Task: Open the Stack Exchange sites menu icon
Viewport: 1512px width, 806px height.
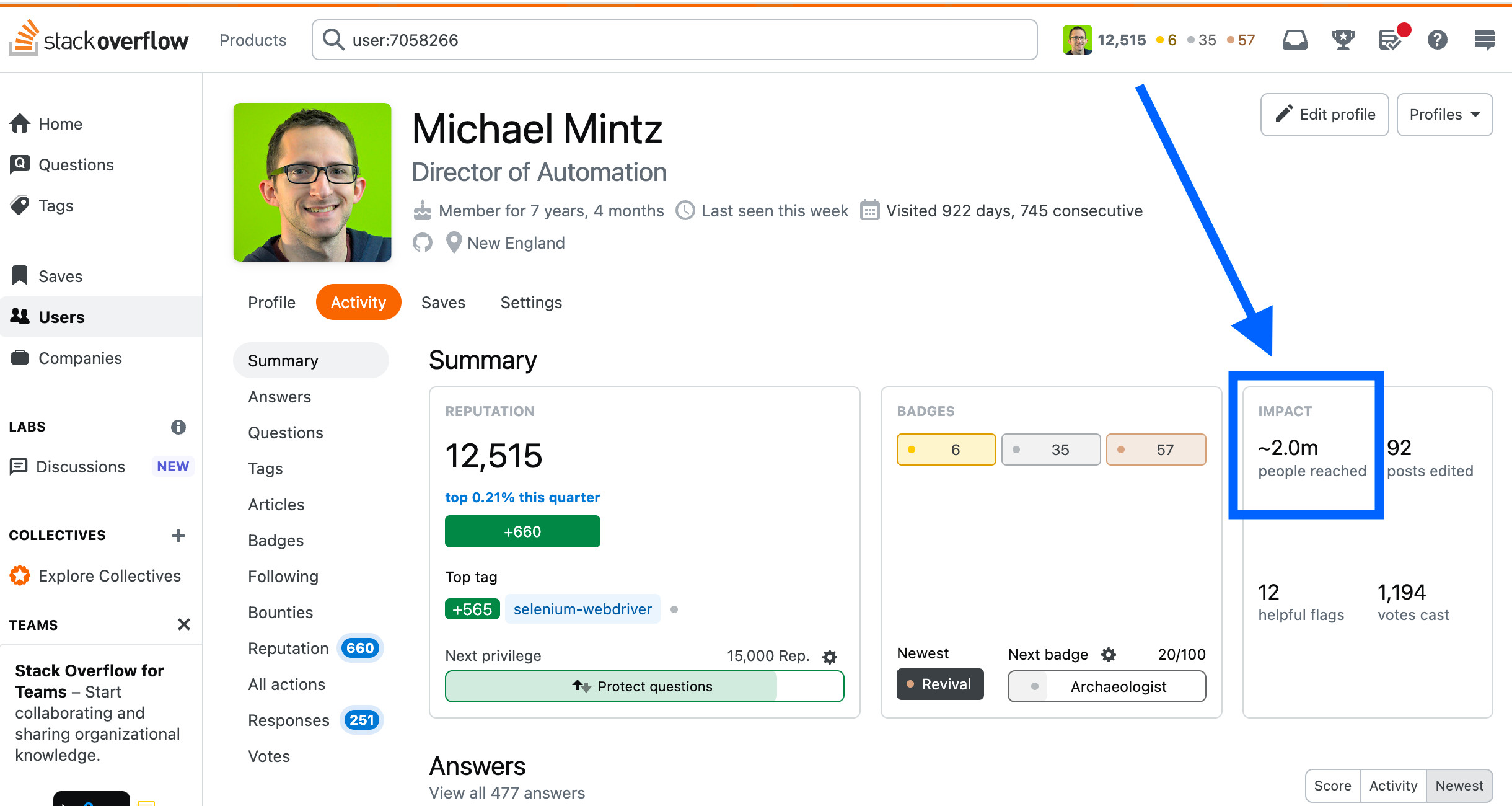Action: [1484, 40]
